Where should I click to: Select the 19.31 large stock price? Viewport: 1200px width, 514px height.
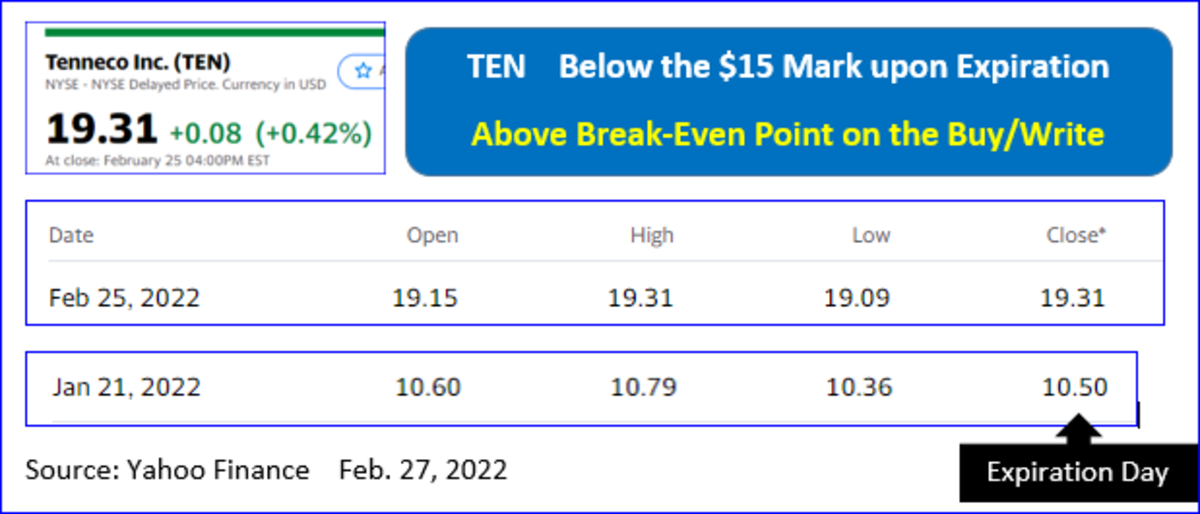102,130
